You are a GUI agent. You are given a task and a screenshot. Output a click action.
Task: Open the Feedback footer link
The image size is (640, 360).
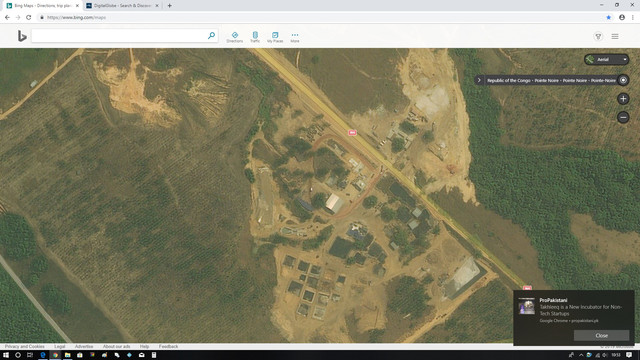168,347
